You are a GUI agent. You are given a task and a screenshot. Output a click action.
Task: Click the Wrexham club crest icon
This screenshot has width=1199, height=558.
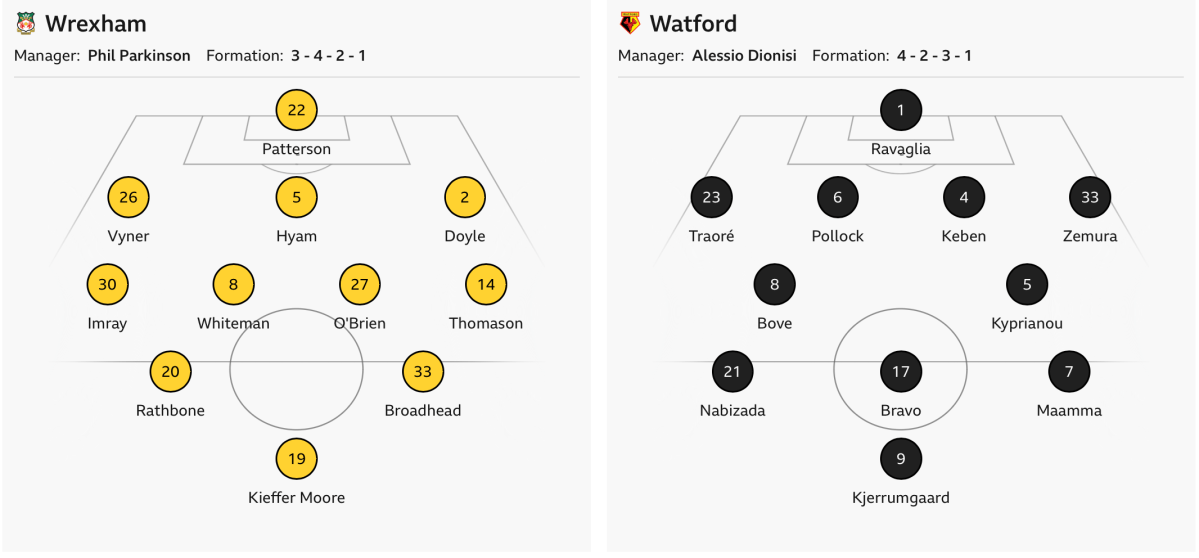click(x=26, y=24)
